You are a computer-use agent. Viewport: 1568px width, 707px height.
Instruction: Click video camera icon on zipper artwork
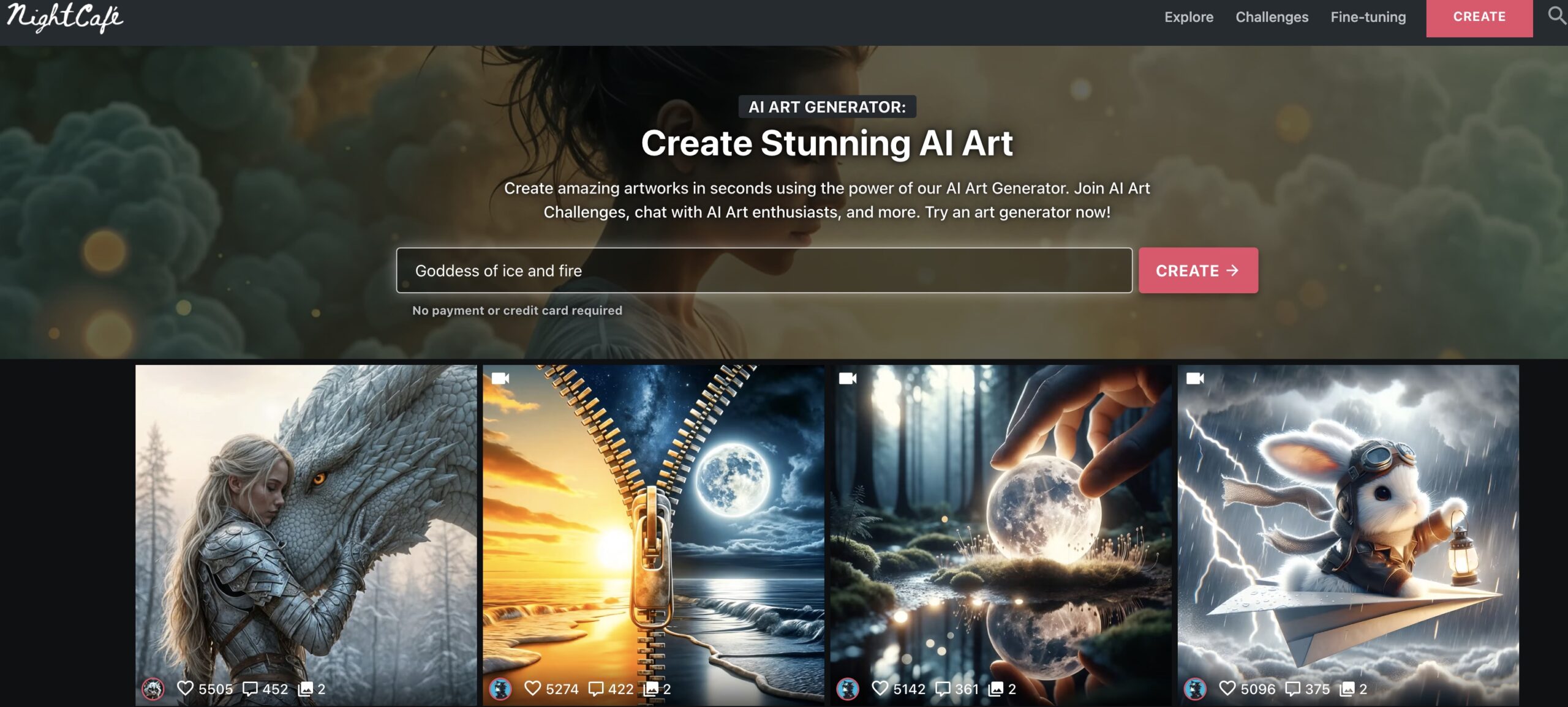[500, 378]
